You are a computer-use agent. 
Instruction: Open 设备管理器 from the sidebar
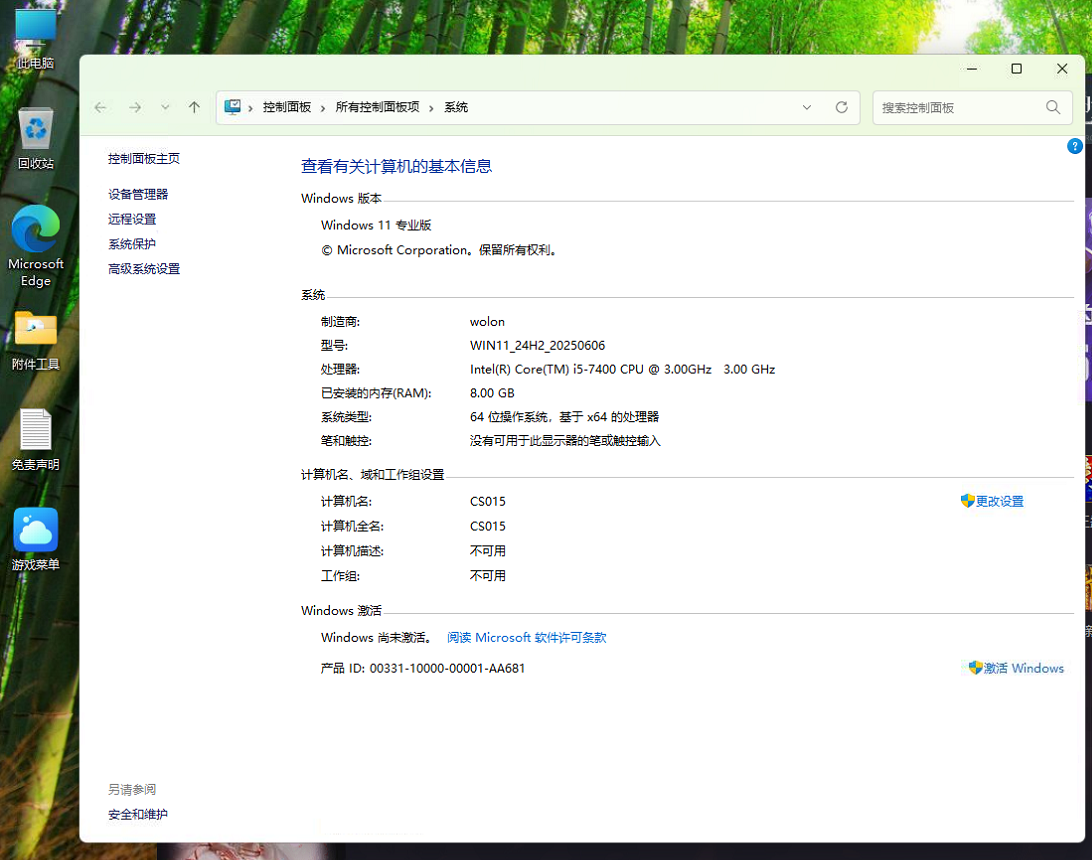[138, 194]
